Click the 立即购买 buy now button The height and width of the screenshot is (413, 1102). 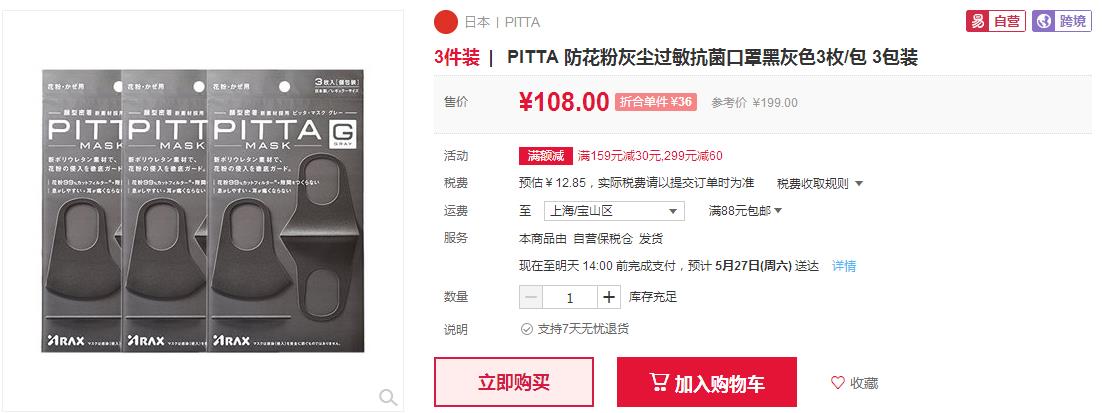tap(514, 382)
